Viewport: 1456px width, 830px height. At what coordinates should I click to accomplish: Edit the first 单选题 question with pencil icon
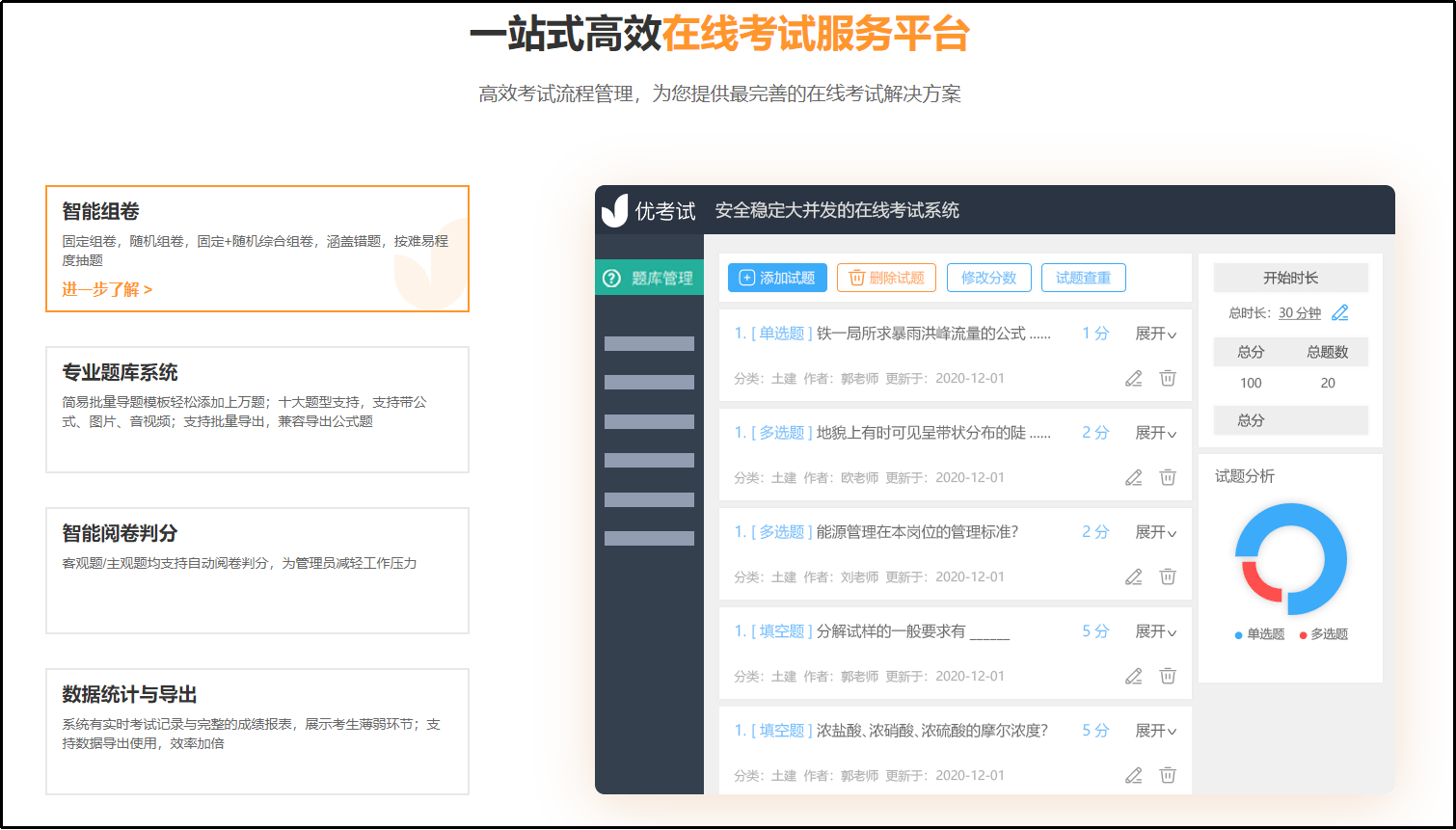(1133, 378)
